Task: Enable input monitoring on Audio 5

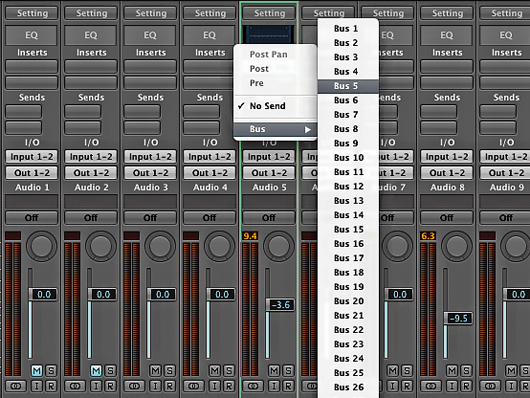Action: (274, 386)
